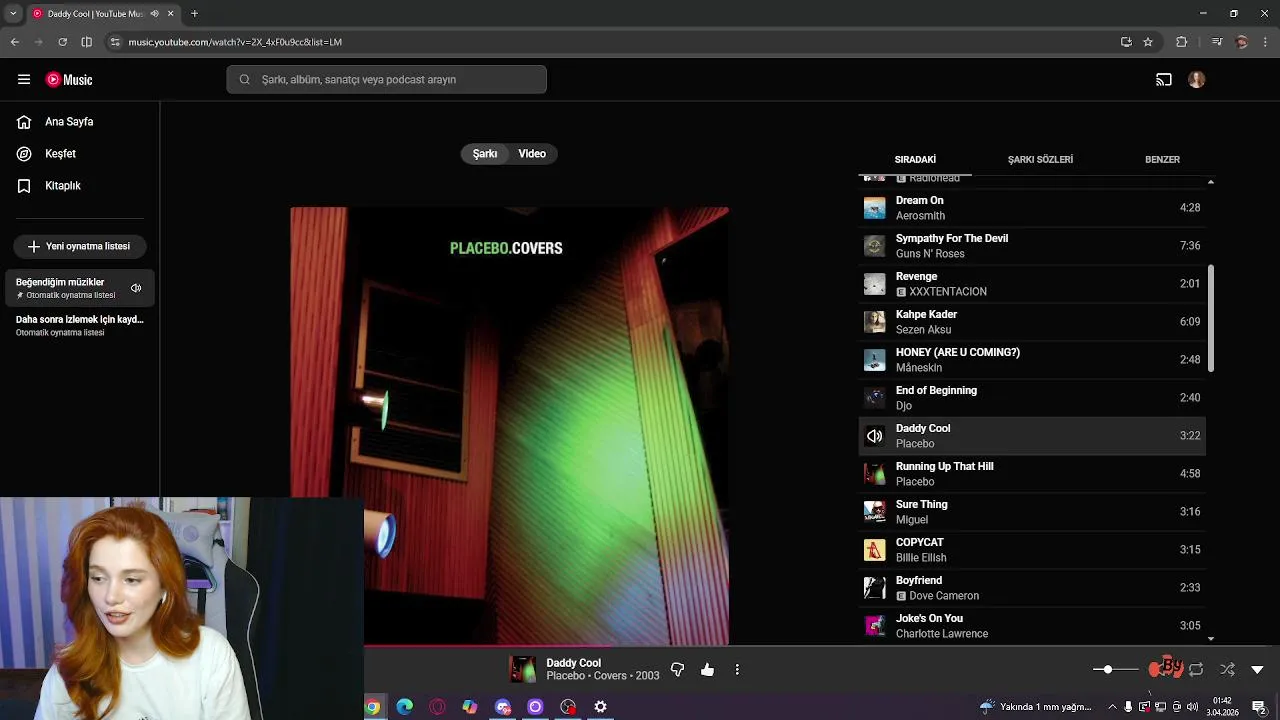Screen dimensions: 1280x720
Task: Open the hamburger guide menu
Action: click(24, 79)
